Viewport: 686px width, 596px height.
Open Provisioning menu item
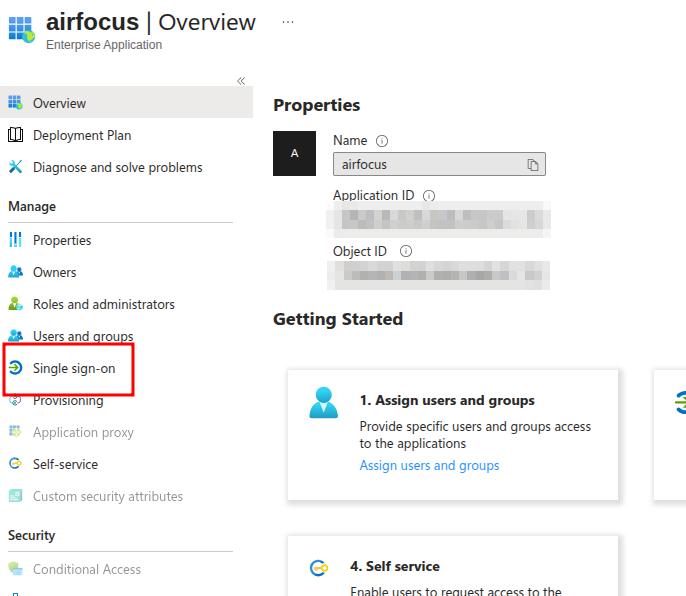(68, 400)
